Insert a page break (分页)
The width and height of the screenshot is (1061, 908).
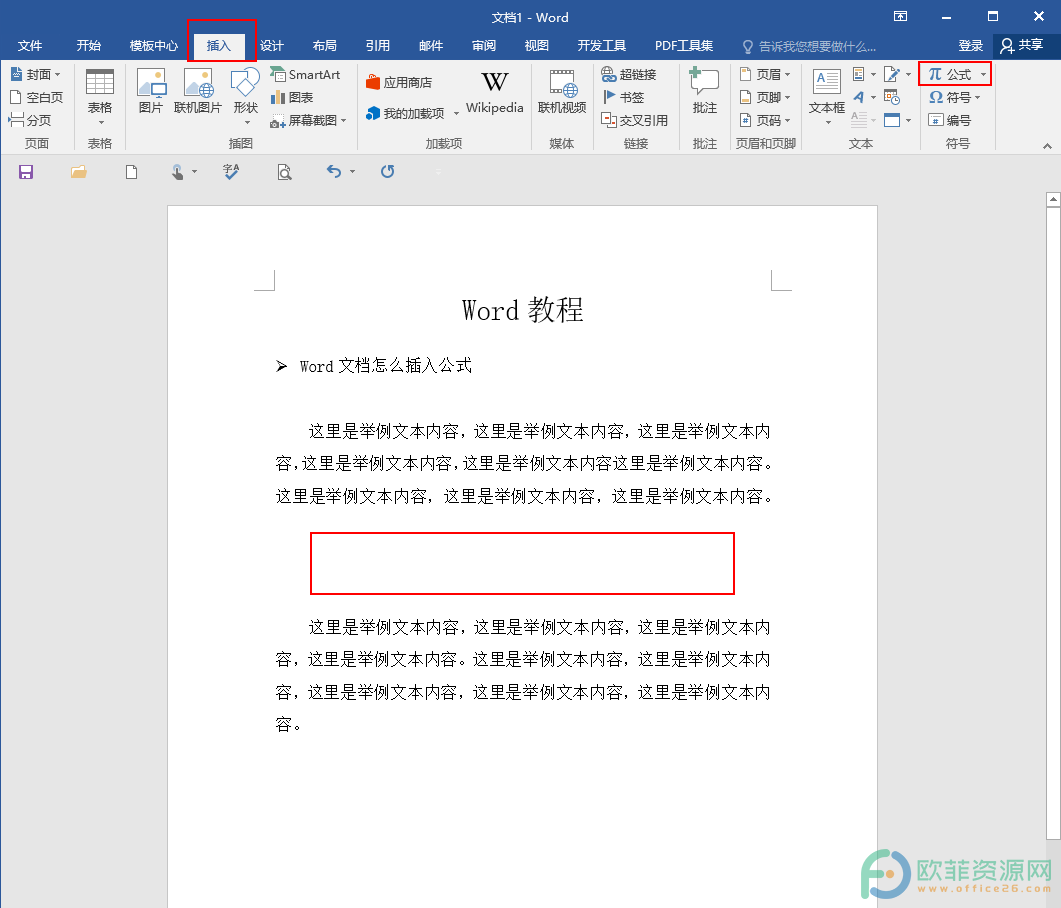[30, 120]
